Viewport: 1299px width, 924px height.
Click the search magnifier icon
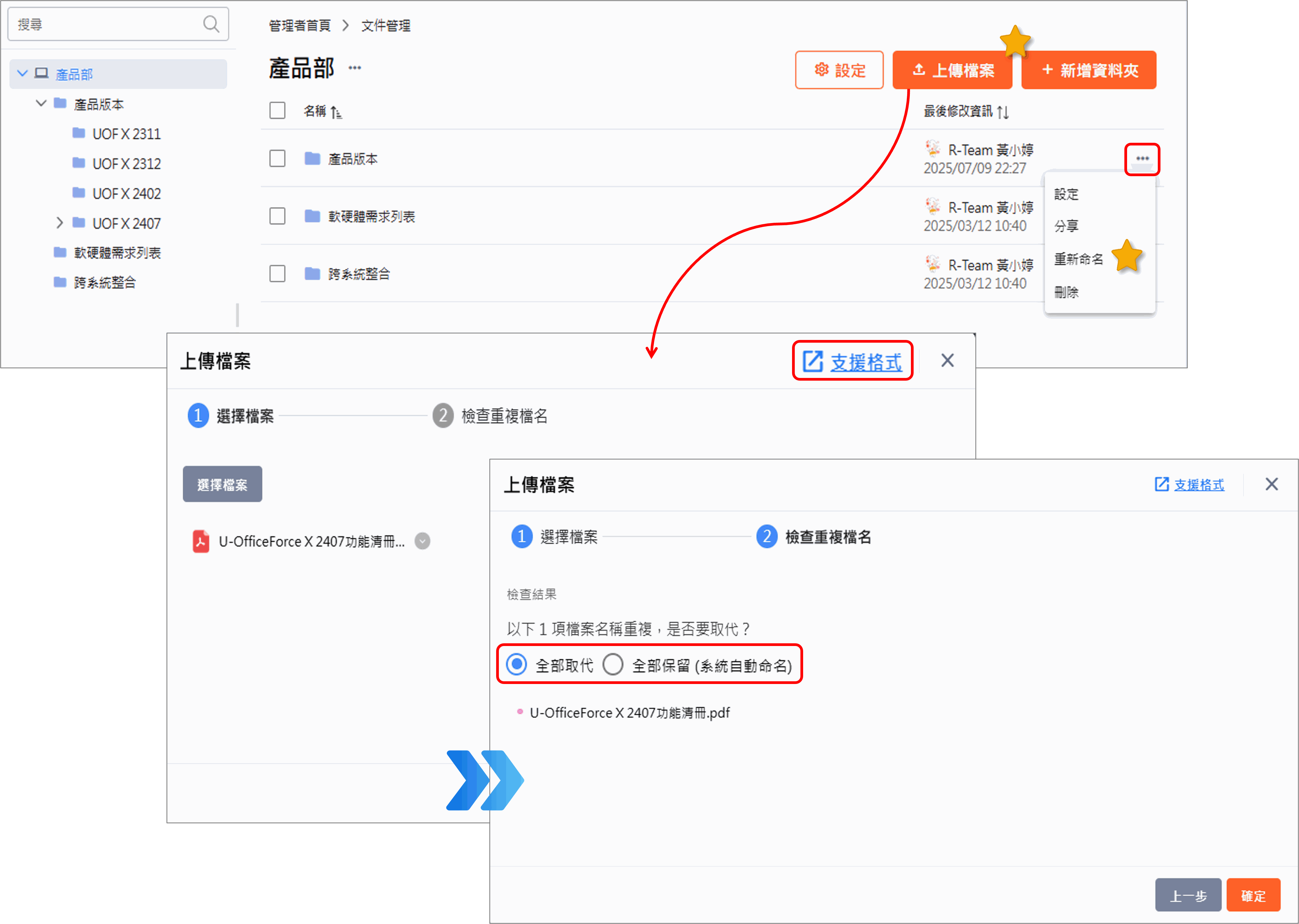pos(211,24)
